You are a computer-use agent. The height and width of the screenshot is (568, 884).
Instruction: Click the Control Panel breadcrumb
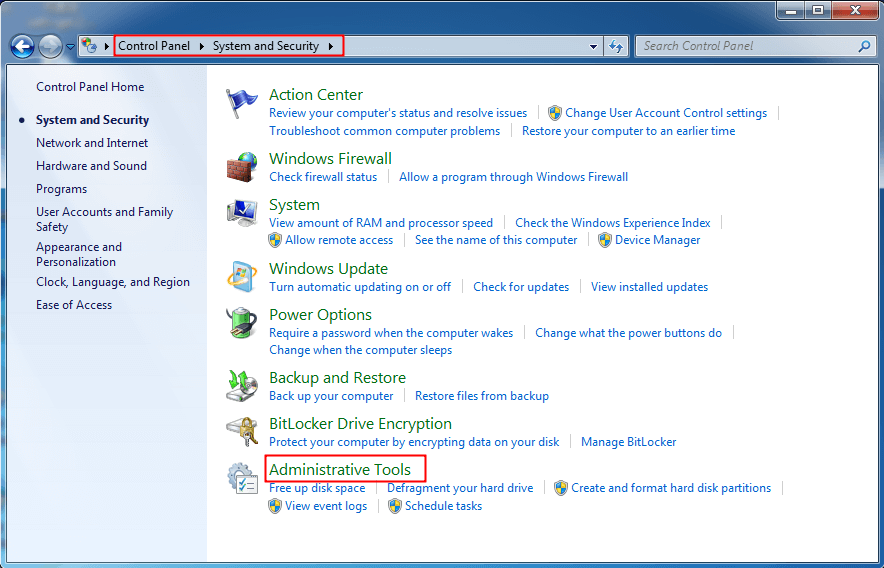[x=154, y=46]
